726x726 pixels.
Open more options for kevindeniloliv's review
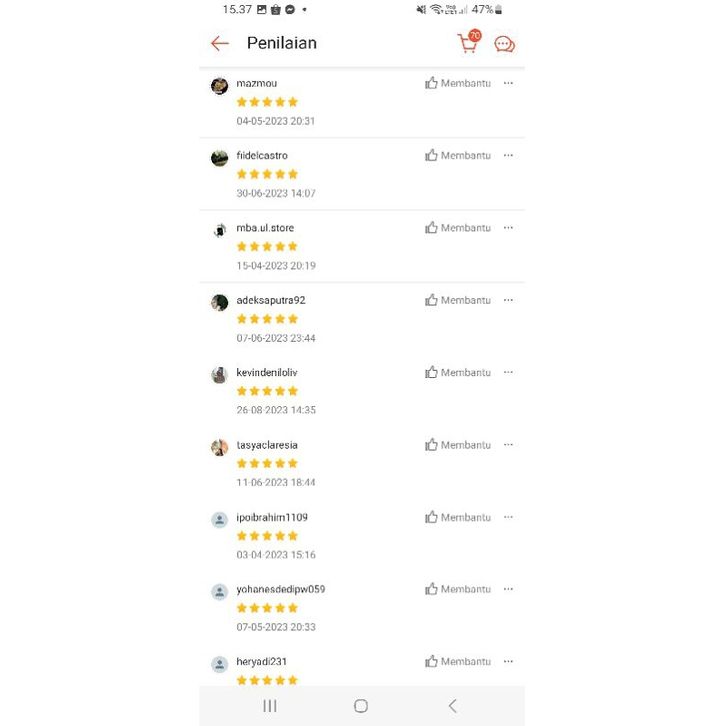(x=508, y=372)
